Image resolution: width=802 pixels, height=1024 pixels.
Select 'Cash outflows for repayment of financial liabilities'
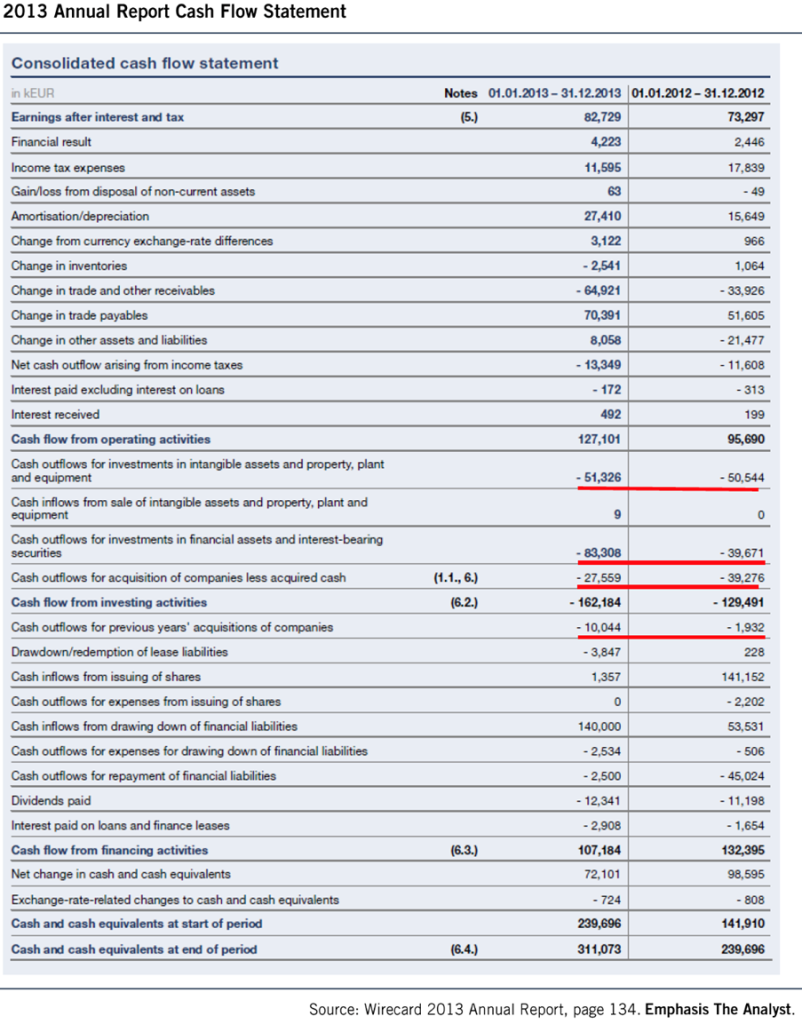(144, 777)
